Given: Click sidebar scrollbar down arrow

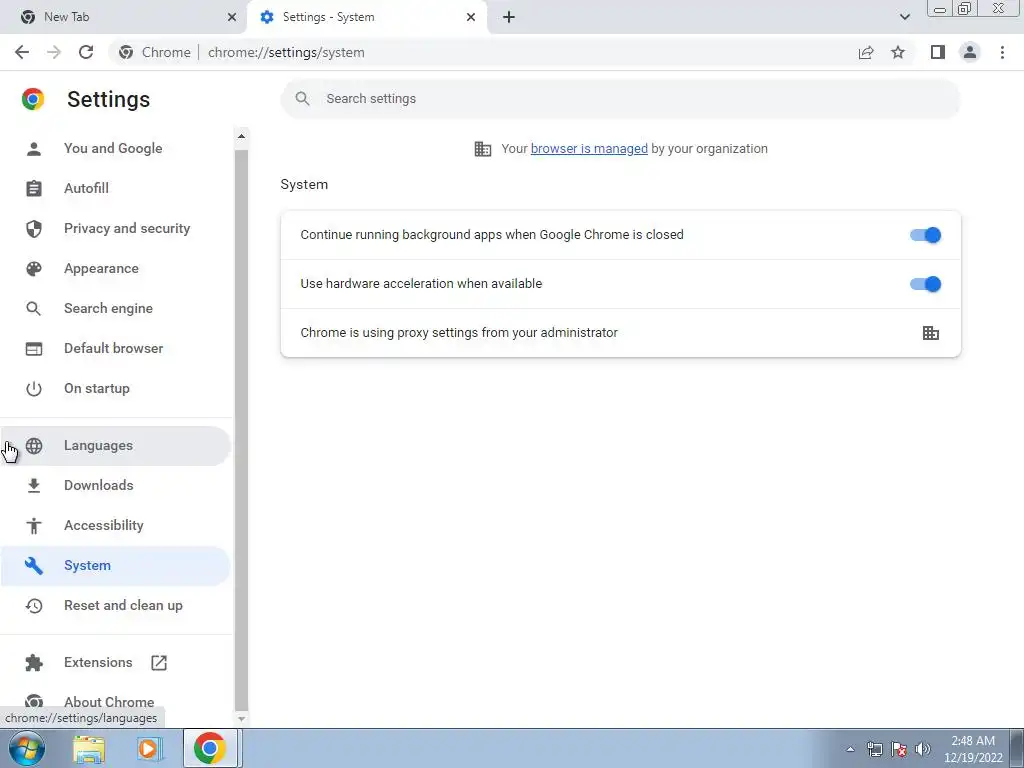Looking at the screenshot, I should tap(241, 718).
